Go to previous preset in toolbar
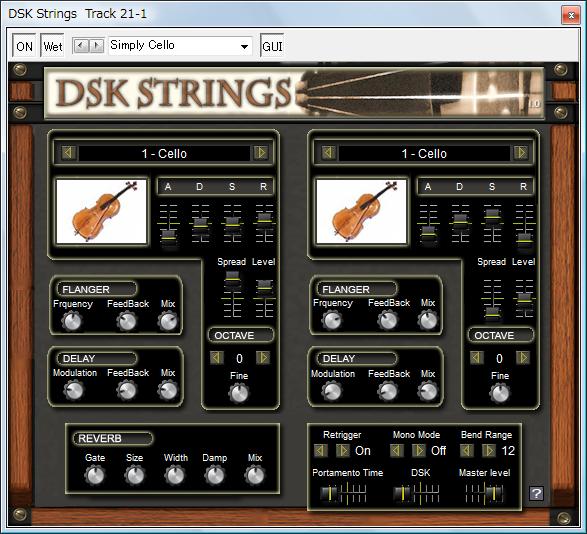Screen dimensions: 587x534 [x=81, y=46]
